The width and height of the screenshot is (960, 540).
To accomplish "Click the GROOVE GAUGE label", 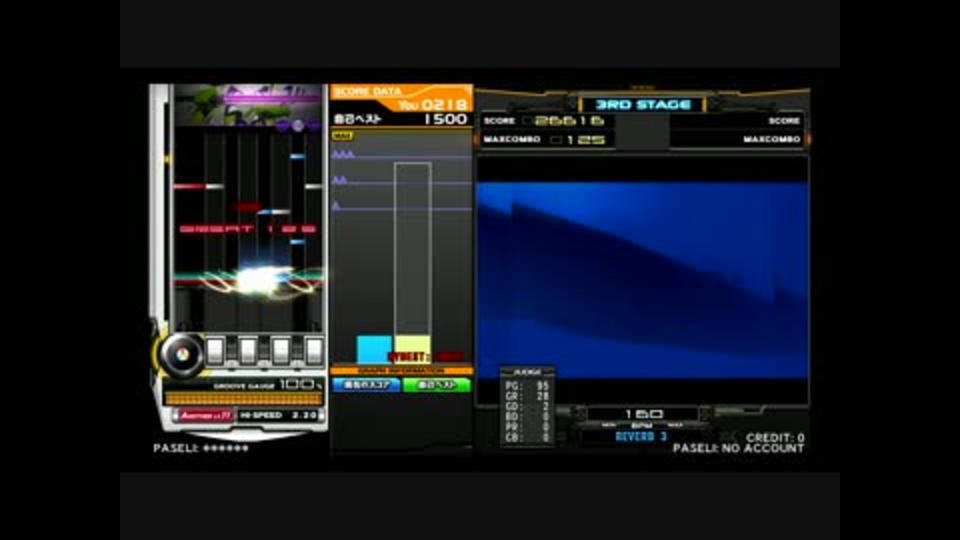I will (x=244, y=386).
